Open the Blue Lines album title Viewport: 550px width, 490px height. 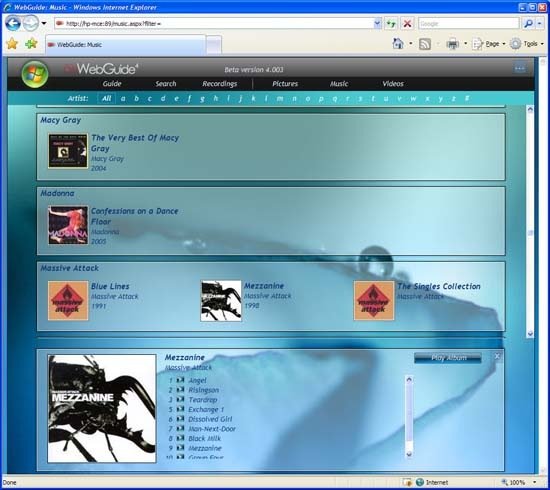pyautogui.click(x=110, y=286)
